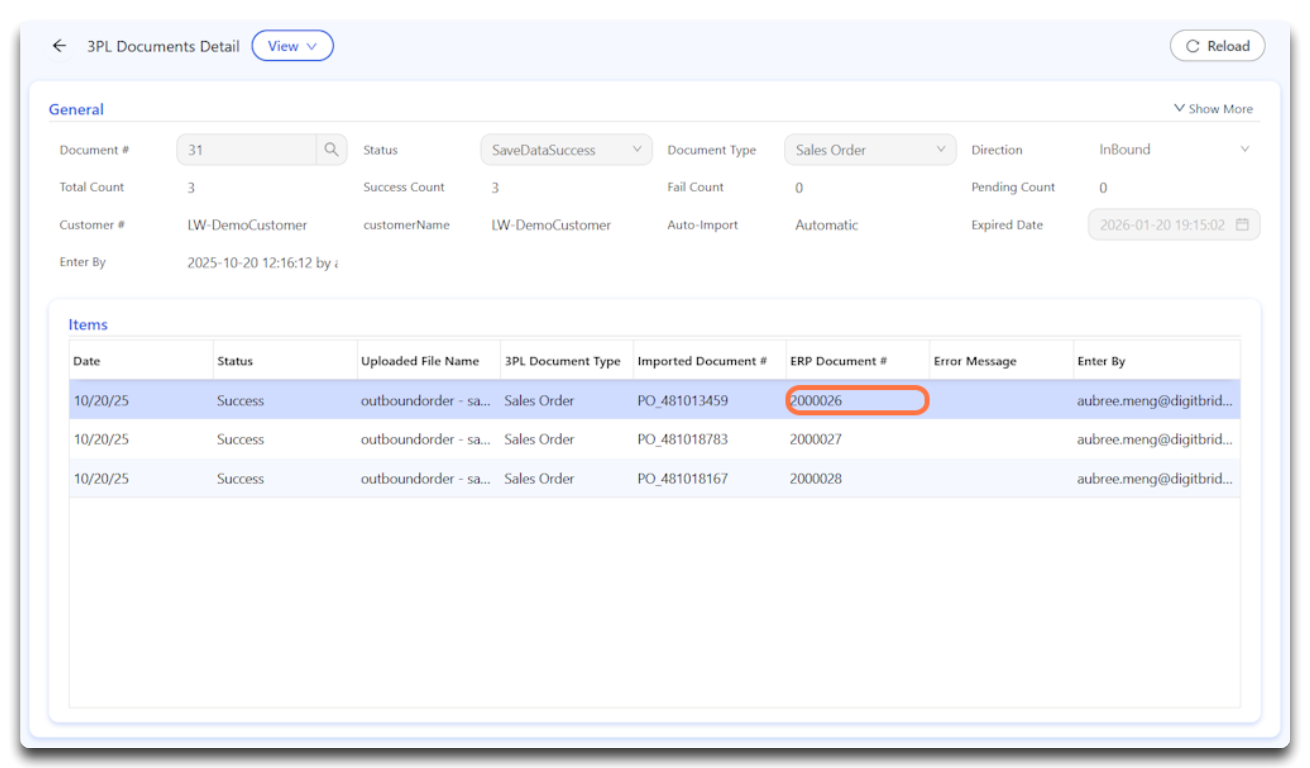Open the Document Type dropdown
1310x768 pixels.
click(869, 150)
